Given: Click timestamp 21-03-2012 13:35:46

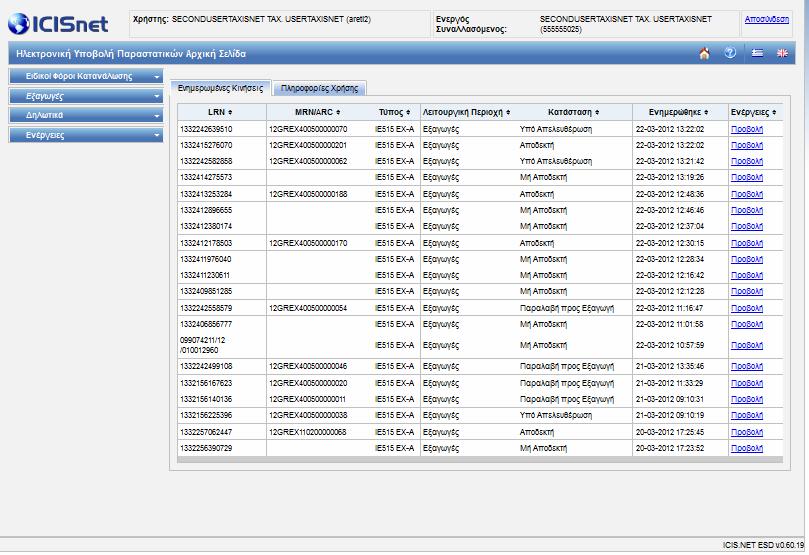Looking at the screenshot, I should click(x=670, y=367).
